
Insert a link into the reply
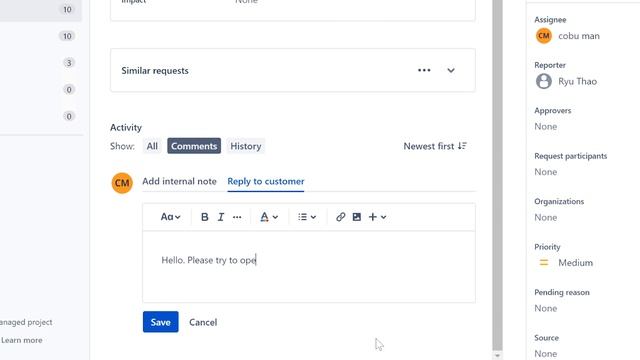340,217
